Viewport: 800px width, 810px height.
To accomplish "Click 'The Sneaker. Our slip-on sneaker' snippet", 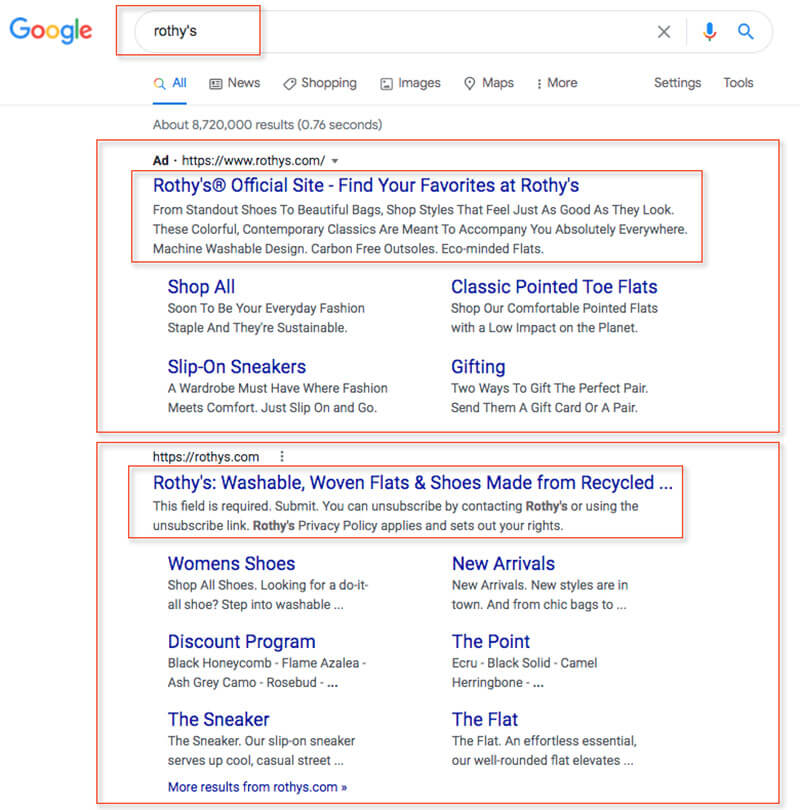I will point(261,741).
